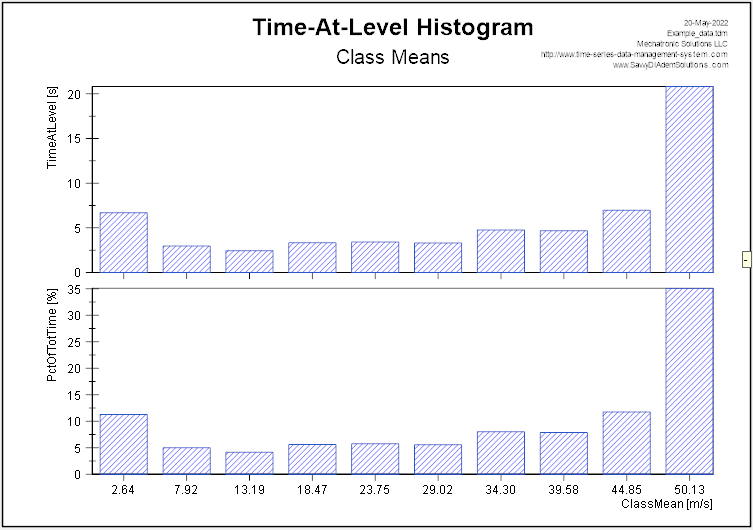Click the ClassMean [m/s] axis label

click(x=667, y=505)
